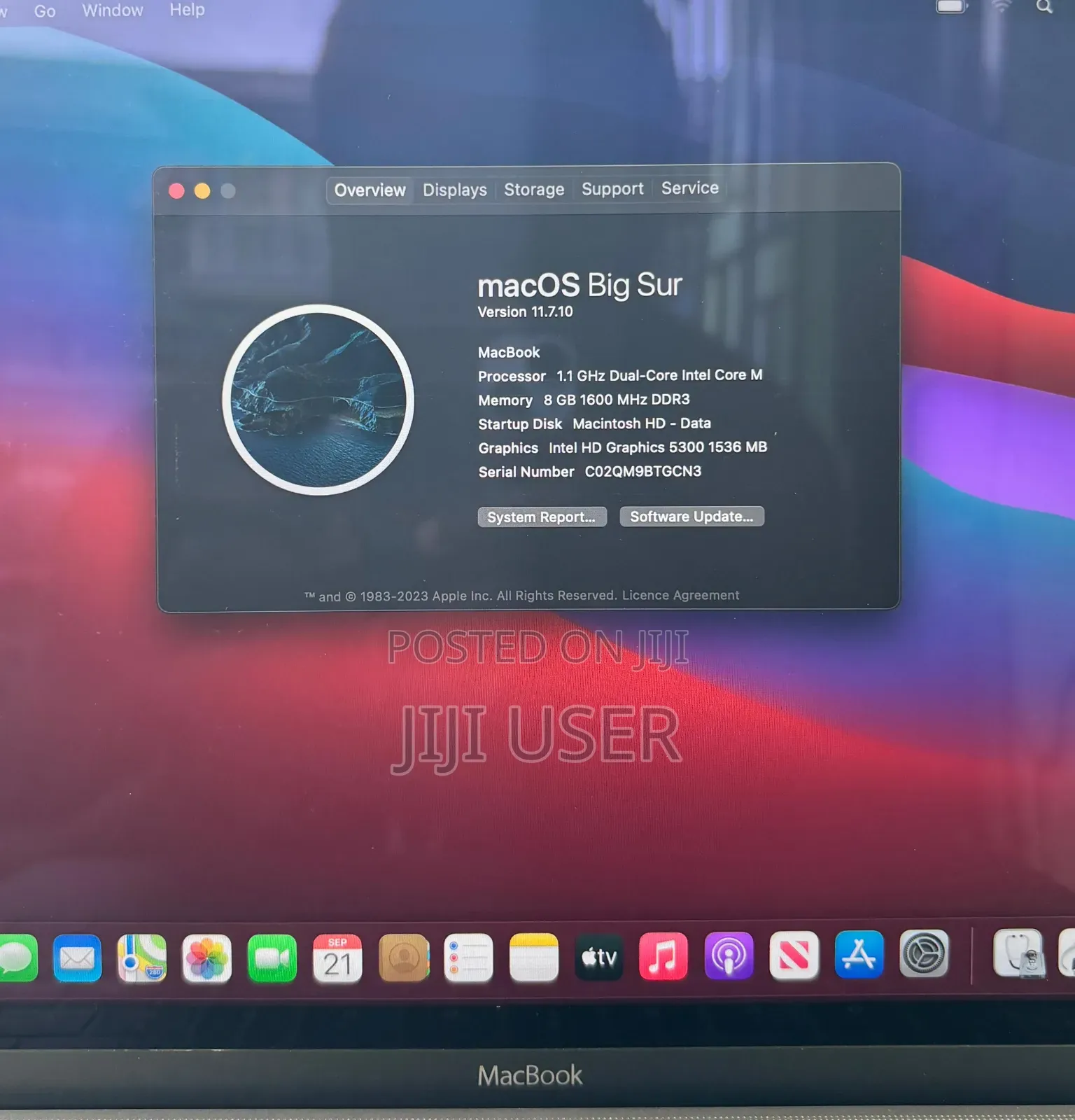Screen dimensions: 1075x1120
Task: Go to the Service tab
Action: 690,188
